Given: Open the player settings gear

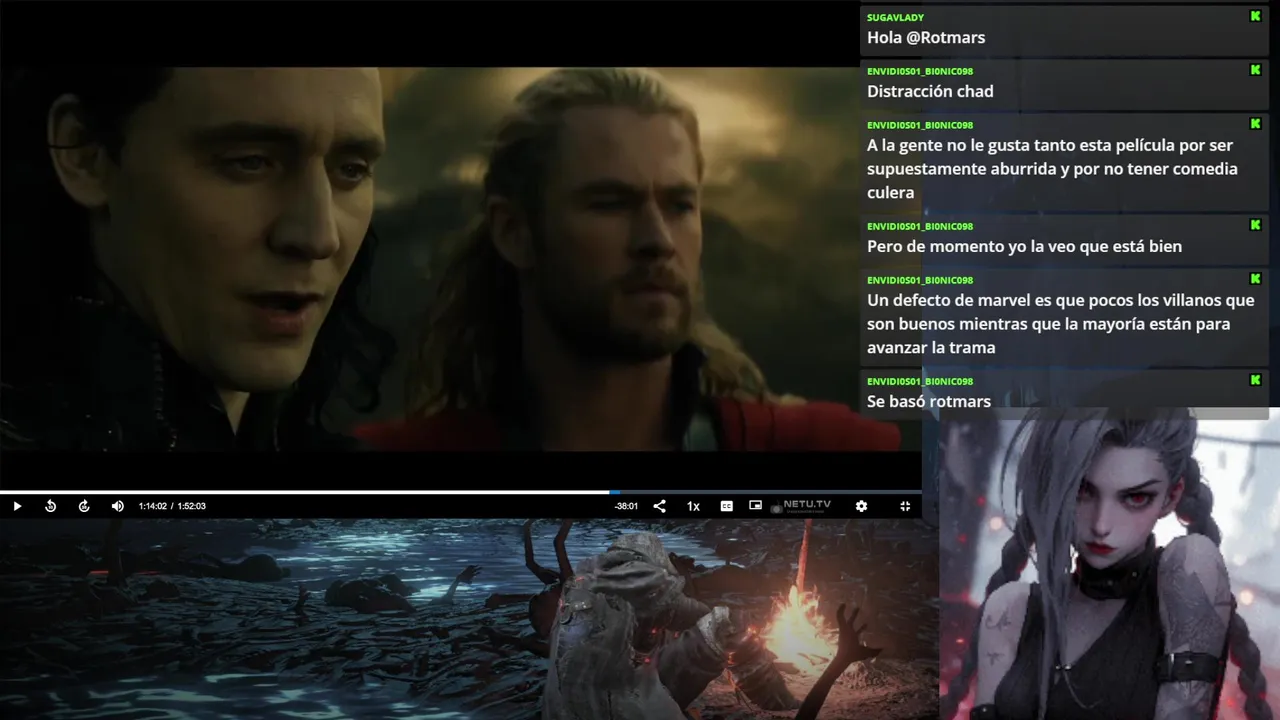Looking at the screenshot, I should [861, 506].
